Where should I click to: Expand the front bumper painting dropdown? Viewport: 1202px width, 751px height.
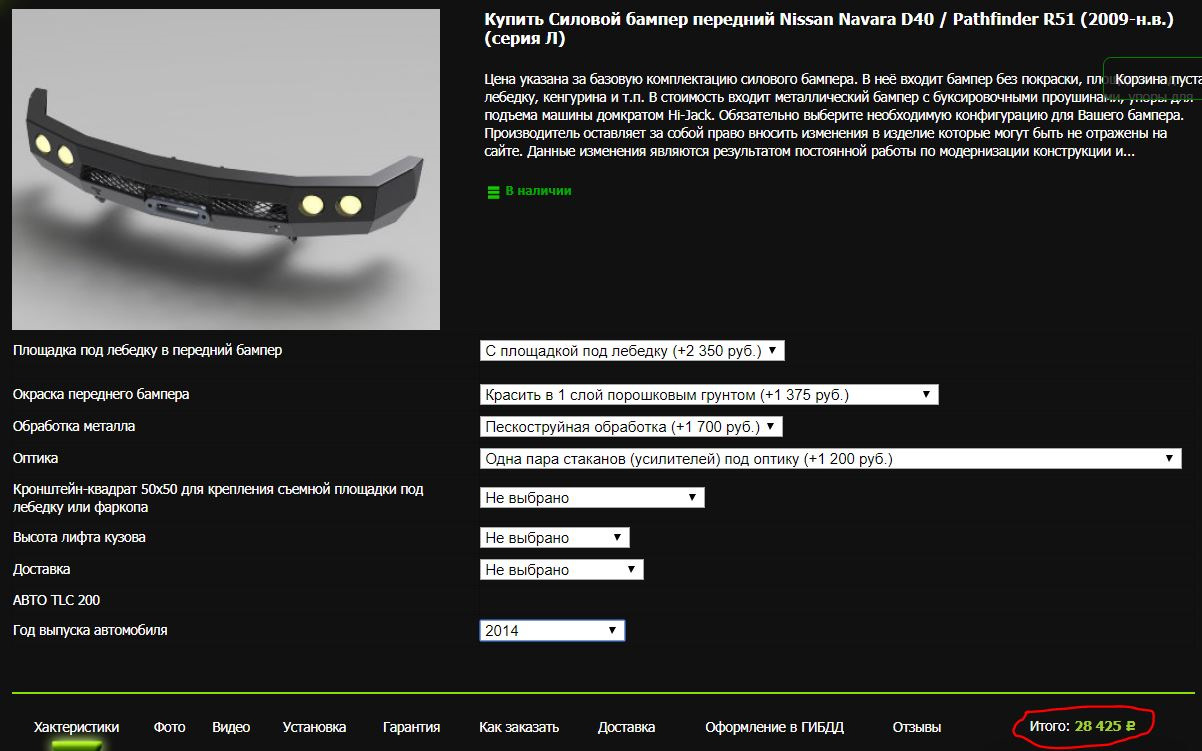pos(709,395)
